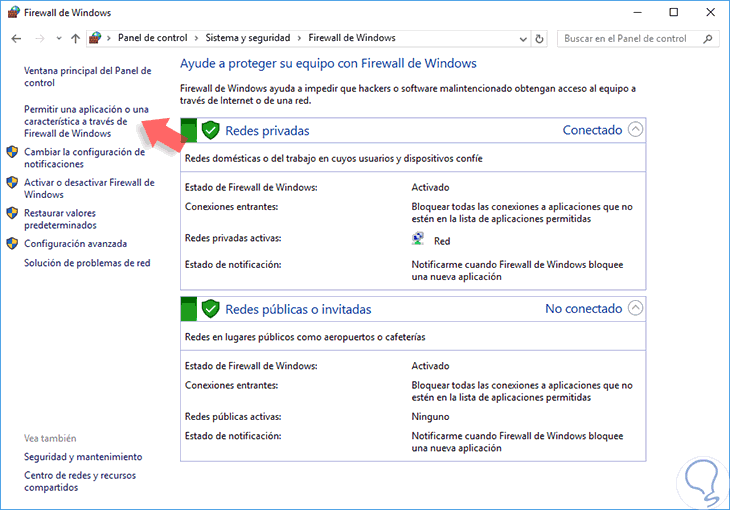The image size is (730, 510).
Task: Click the Redes públicas activas label
Action: coord(233,417)
